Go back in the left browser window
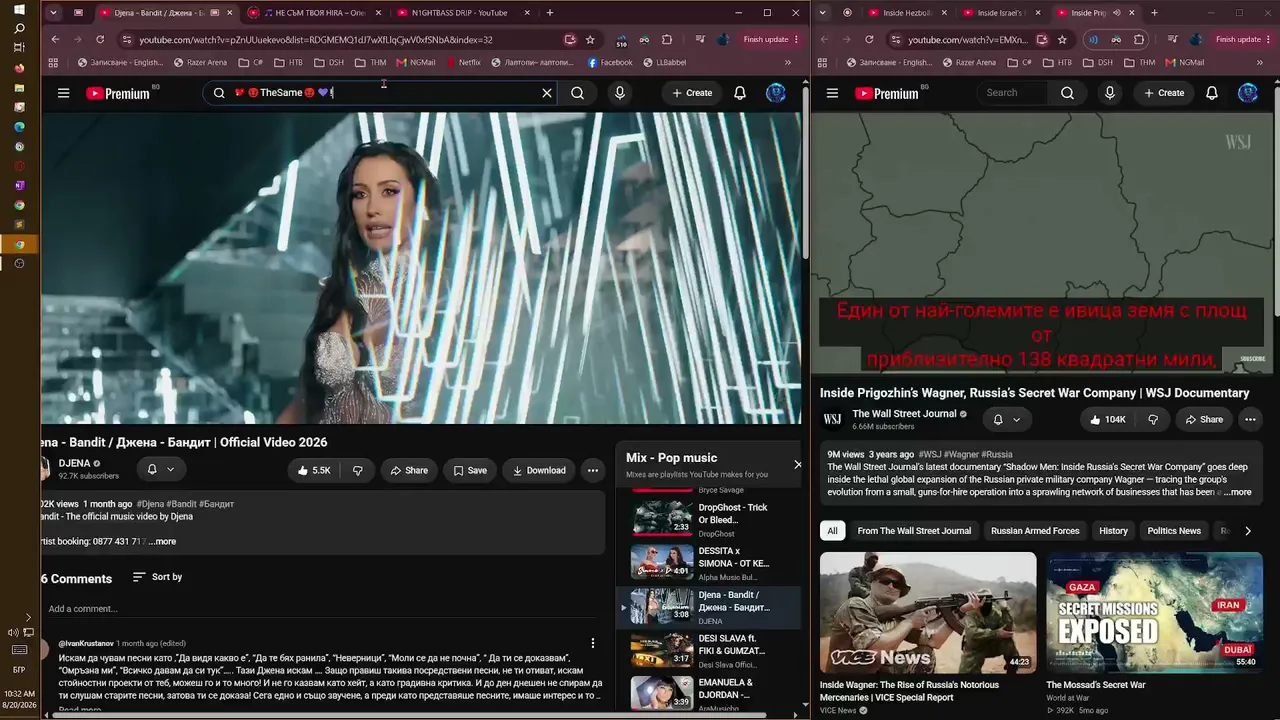 point(55,40)
